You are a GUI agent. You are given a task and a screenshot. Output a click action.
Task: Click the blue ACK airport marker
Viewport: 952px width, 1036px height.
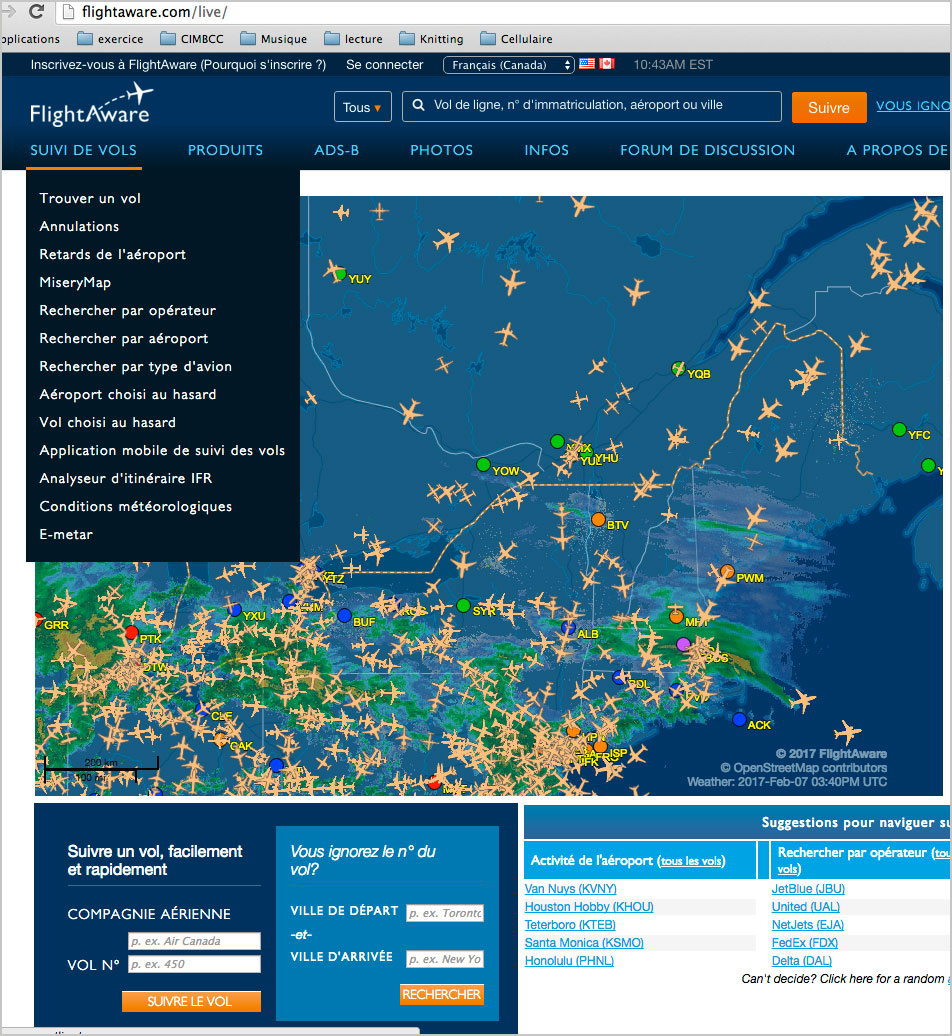click(739, 720)
